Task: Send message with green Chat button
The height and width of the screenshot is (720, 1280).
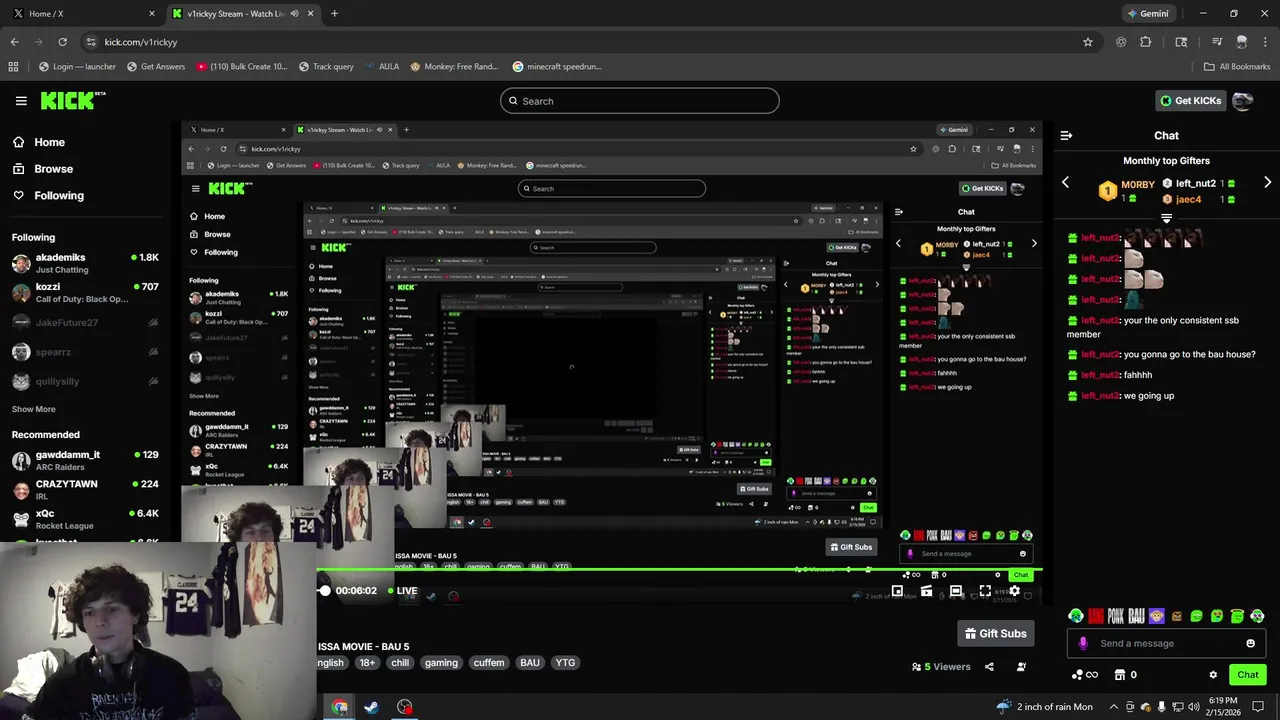Action: click(1247, 675)
